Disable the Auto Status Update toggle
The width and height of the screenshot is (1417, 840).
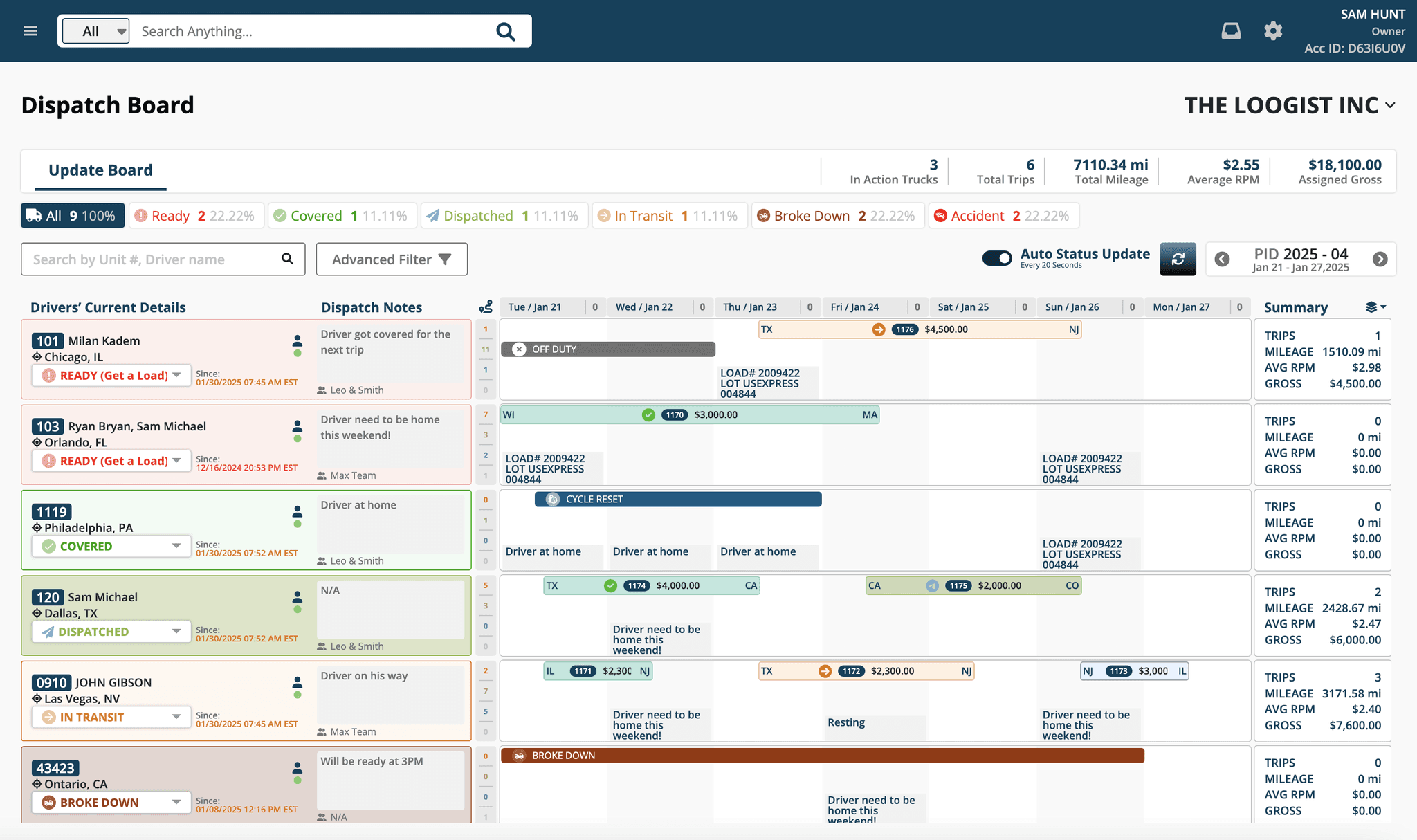[997, 258]
